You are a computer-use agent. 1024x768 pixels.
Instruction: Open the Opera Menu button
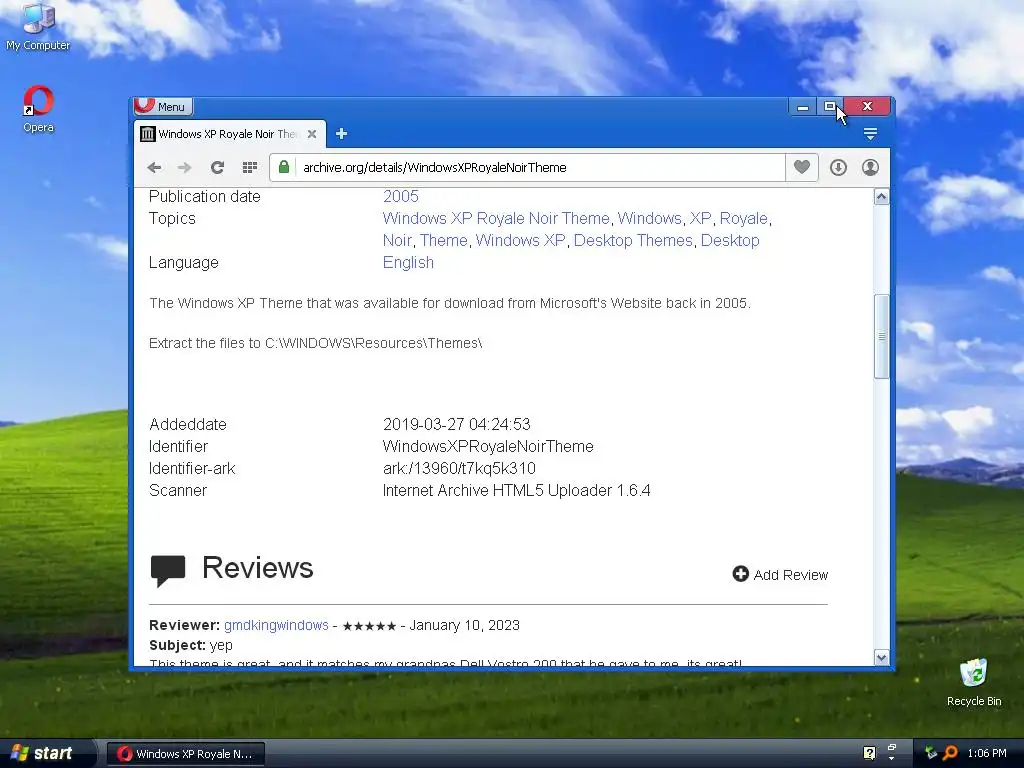tap(163, 106)
